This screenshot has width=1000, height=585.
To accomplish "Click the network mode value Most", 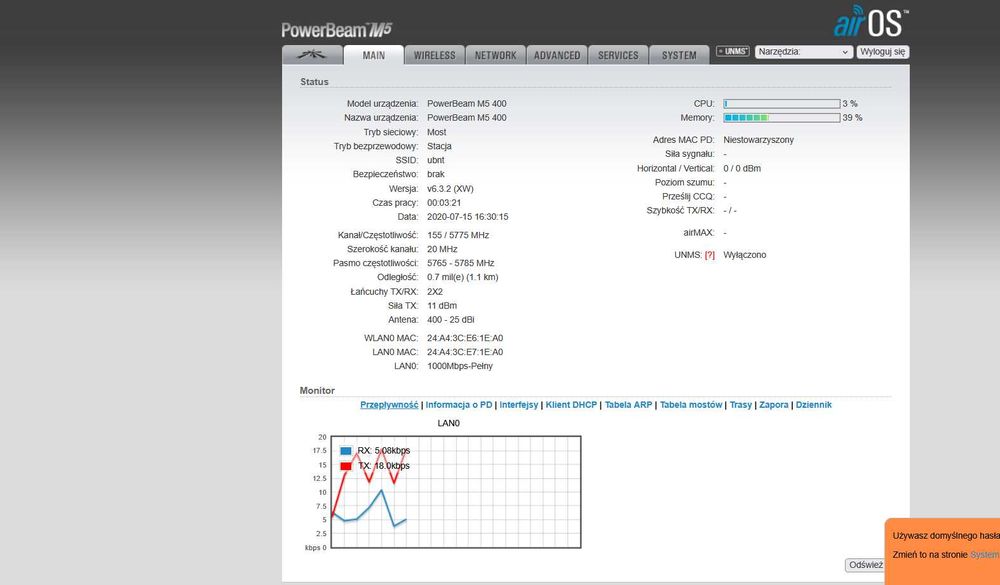I will click(x=436, y=132).
